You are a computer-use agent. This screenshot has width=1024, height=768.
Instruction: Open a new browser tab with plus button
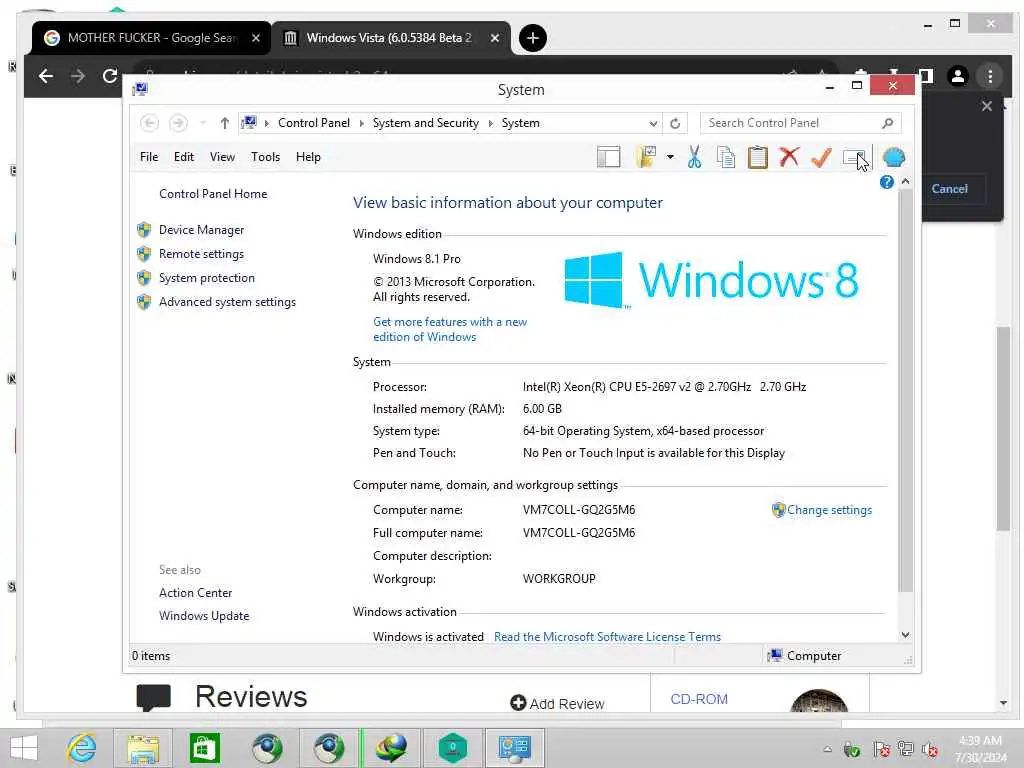click(533, 38)
